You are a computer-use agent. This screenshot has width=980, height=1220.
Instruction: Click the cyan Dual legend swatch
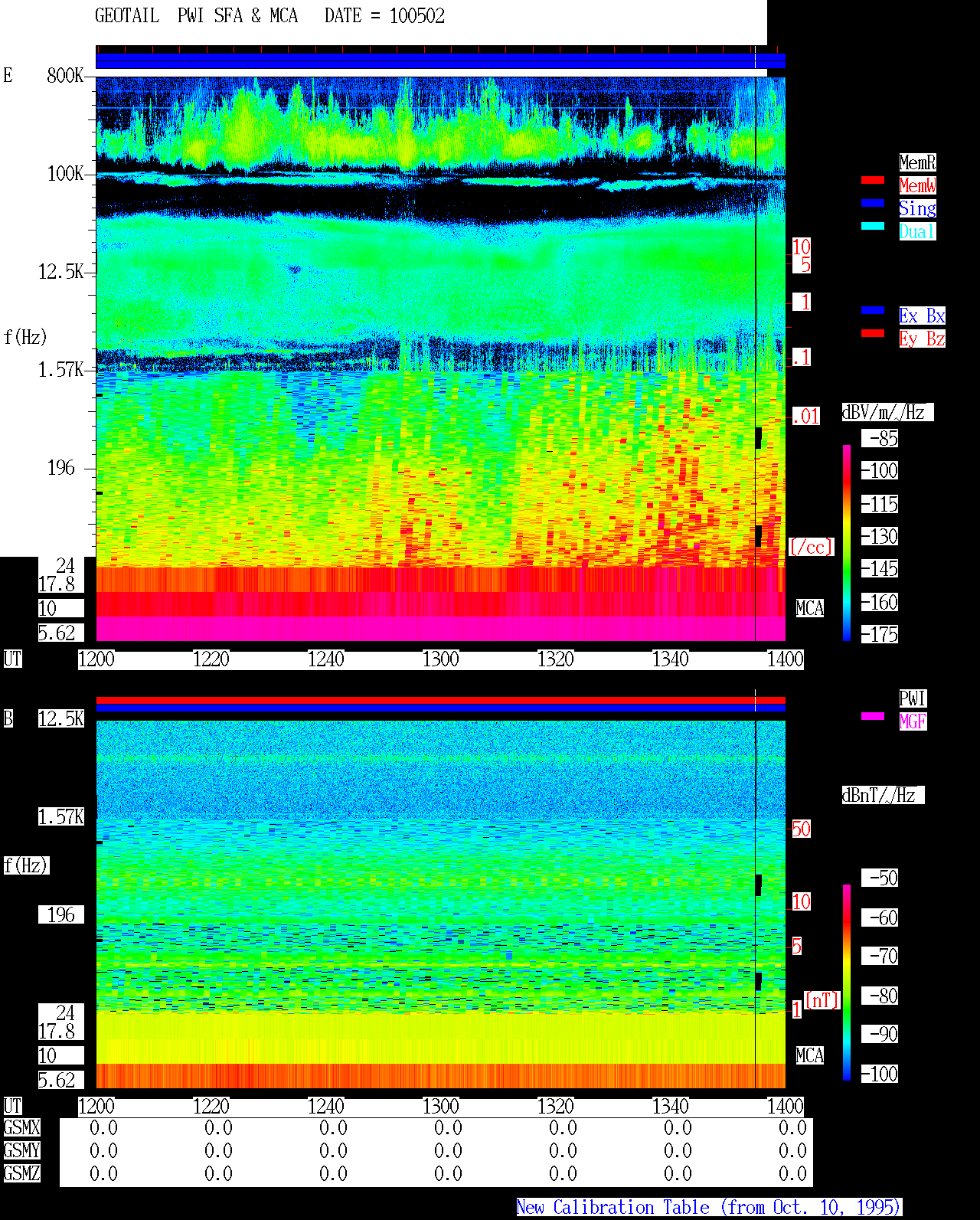[x=873, y=226]
